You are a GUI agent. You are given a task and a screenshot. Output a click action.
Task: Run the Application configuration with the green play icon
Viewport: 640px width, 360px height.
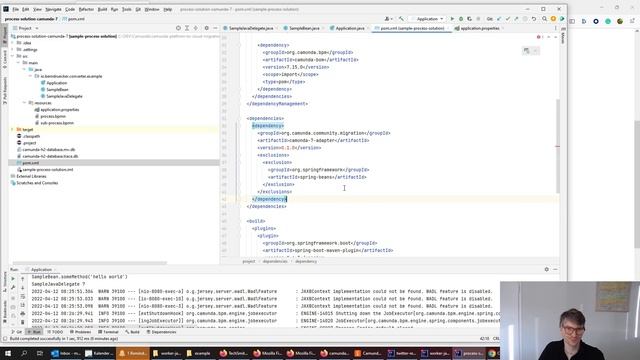452,19
